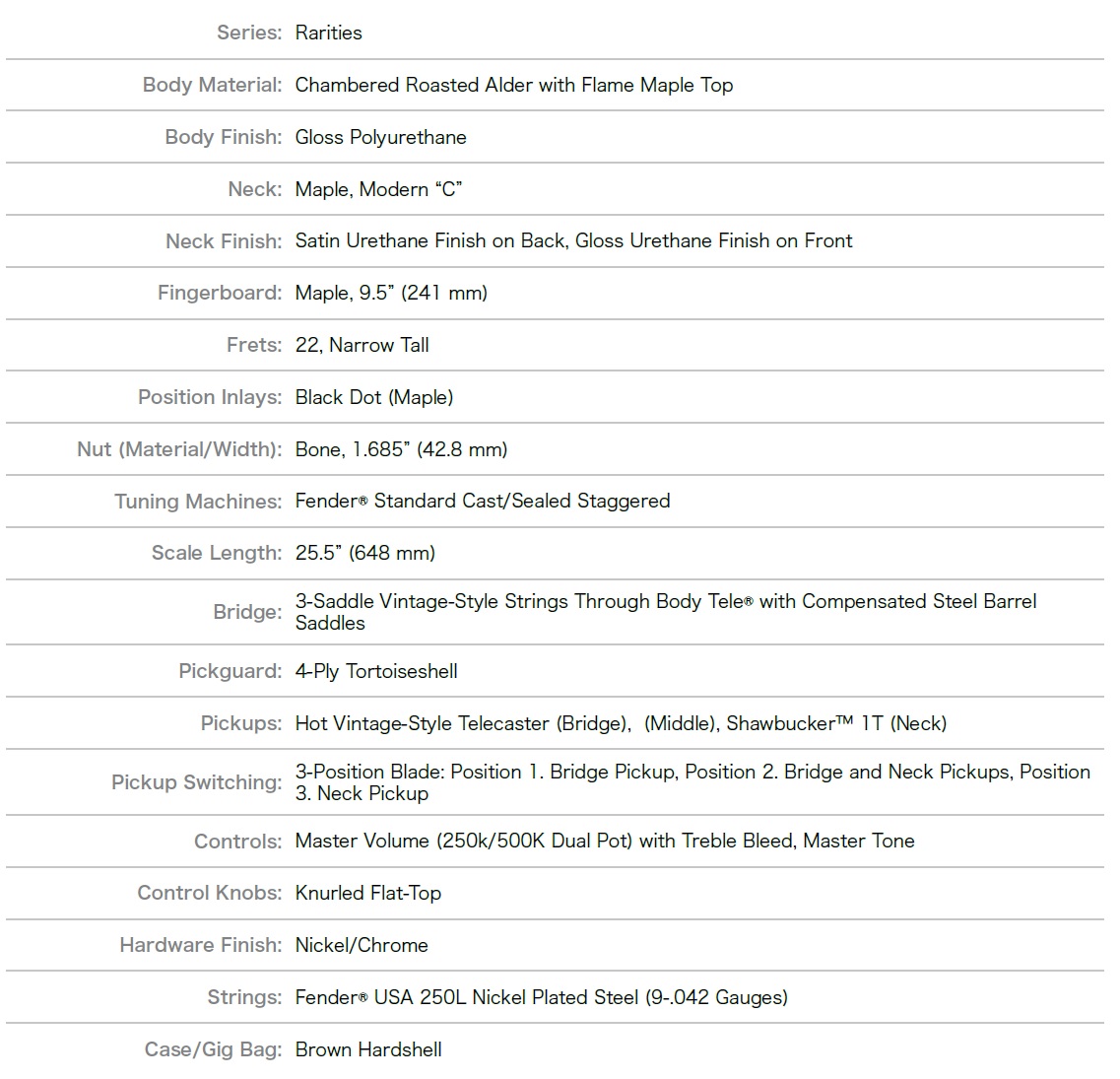Click the Series label text
This screenshot has width=1120, height=1079.
249,33
